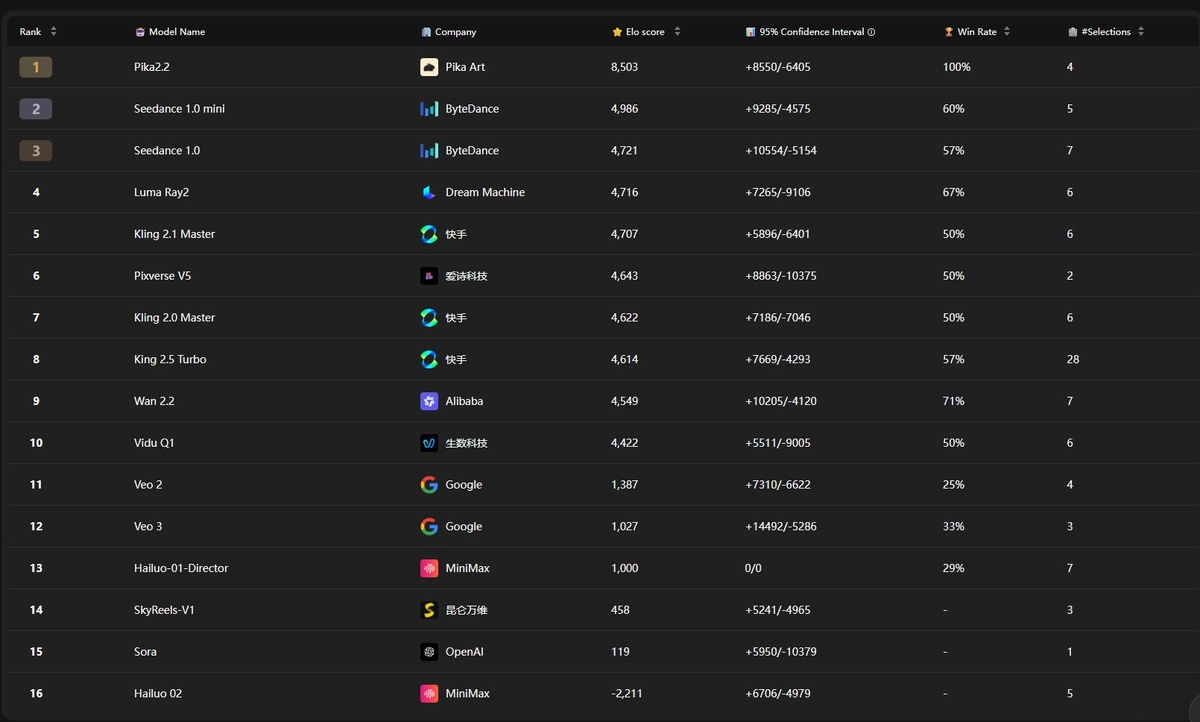Click Google logo in Veo 3 row
The height and width of the screenshot is (722, 1200).
(429, 526)
